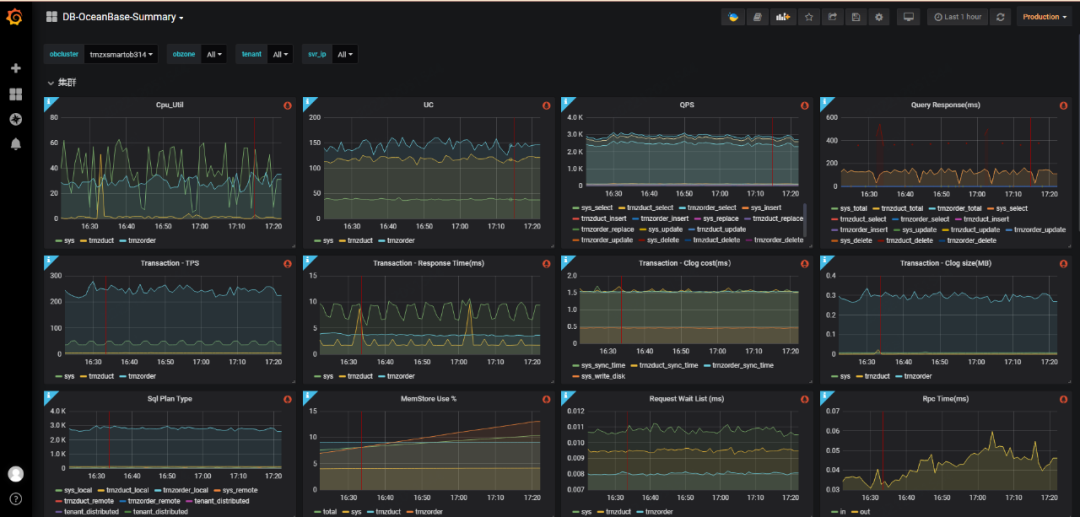Cycle view mode with monitor icon
Image resolution: width=1080 pixels, height=517 pixels.
pos(908,17)
